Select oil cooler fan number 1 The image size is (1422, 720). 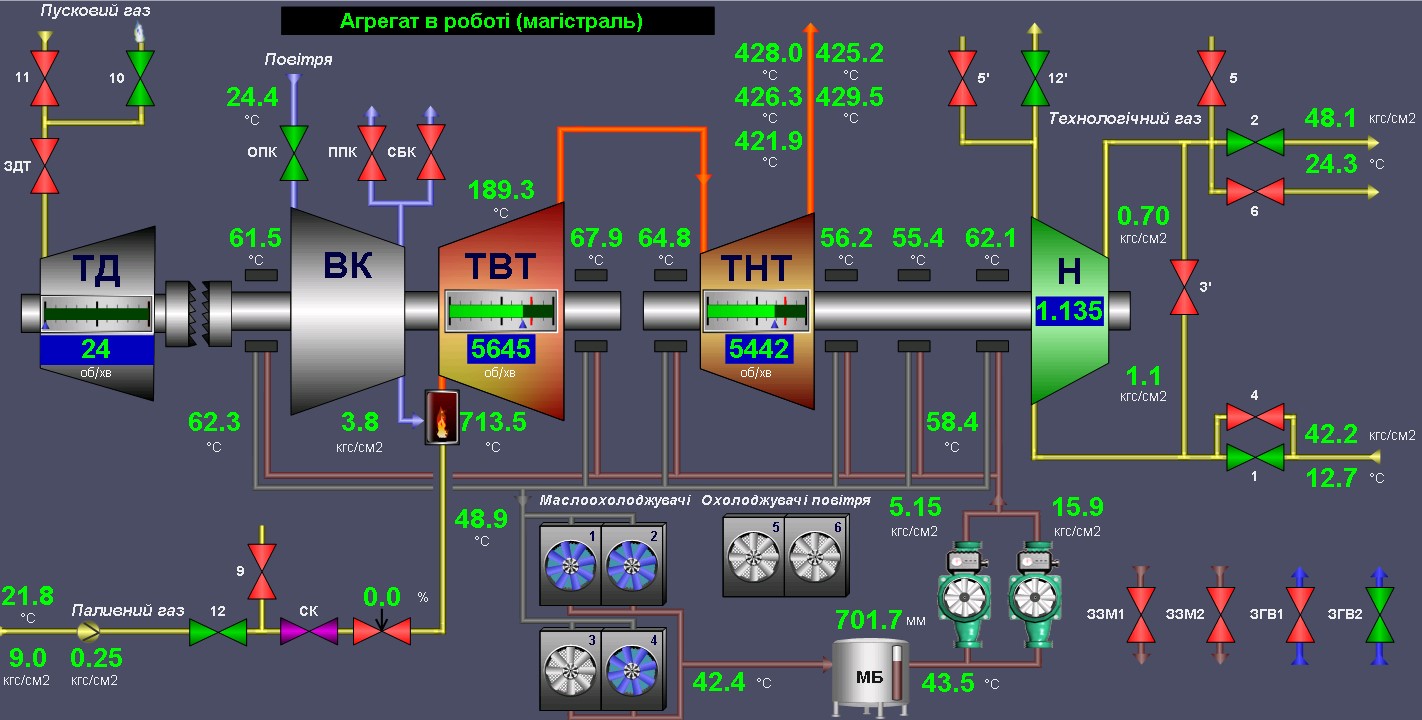tap(570, 564)
